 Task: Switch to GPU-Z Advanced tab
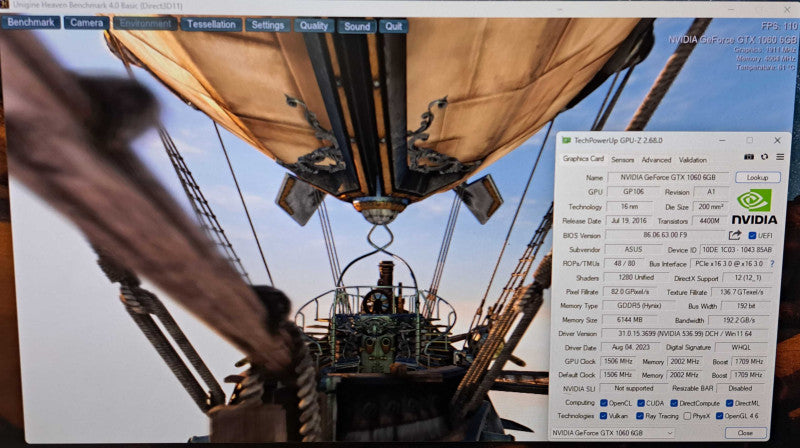656,160
